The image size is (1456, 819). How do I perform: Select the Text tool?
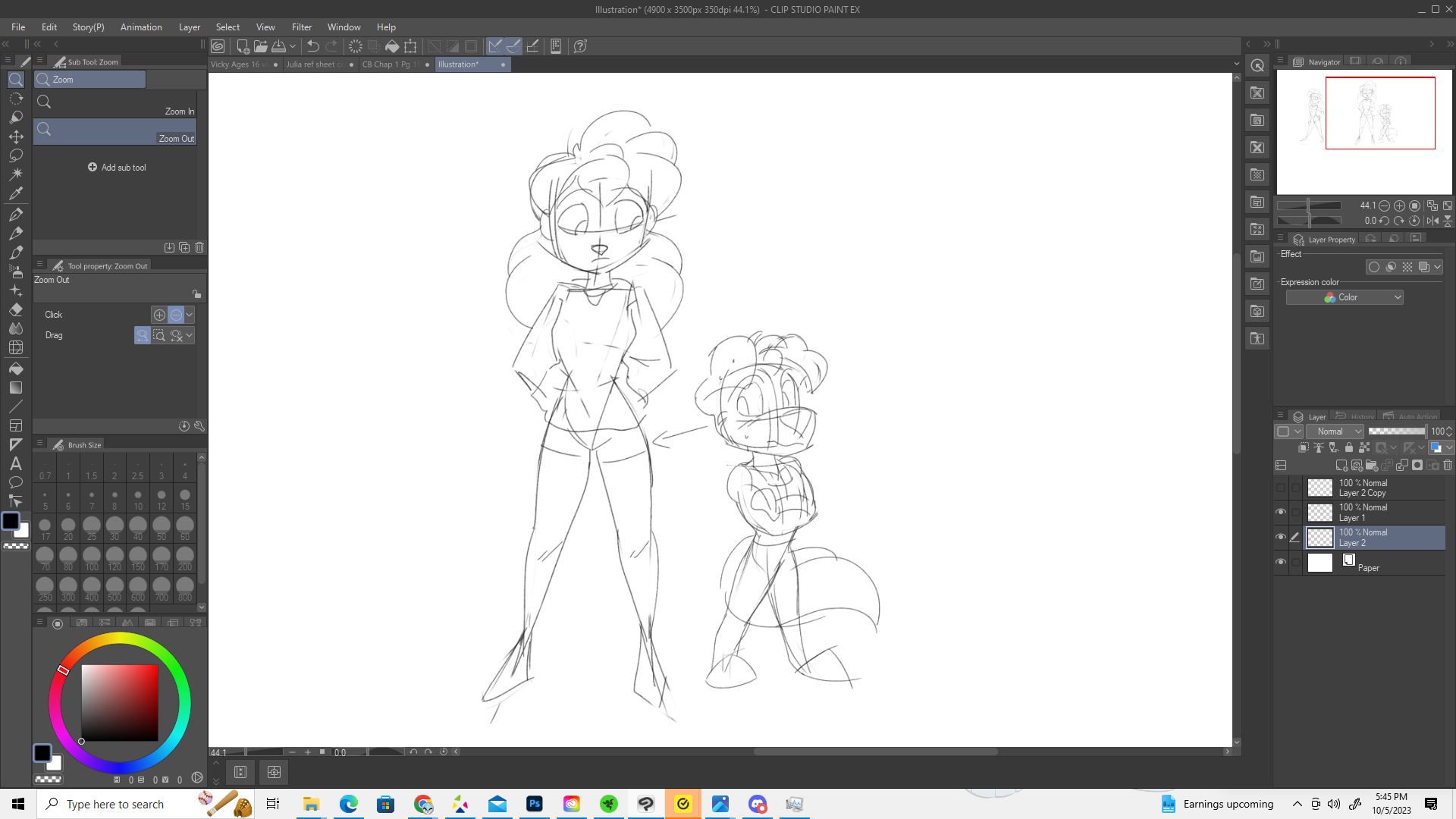pos(16,463)
